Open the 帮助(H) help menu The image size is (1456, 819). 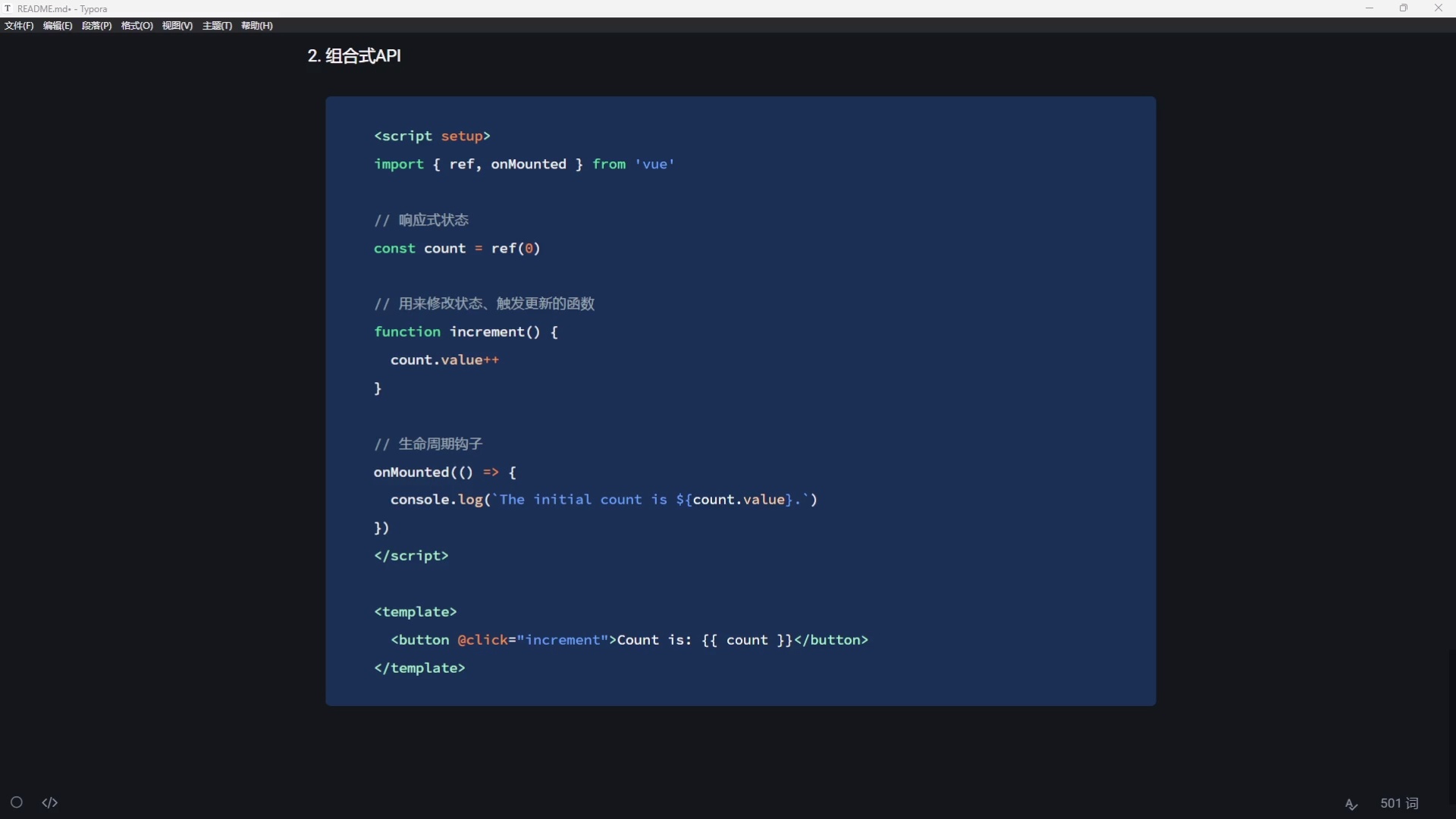[x=257, y=26]
